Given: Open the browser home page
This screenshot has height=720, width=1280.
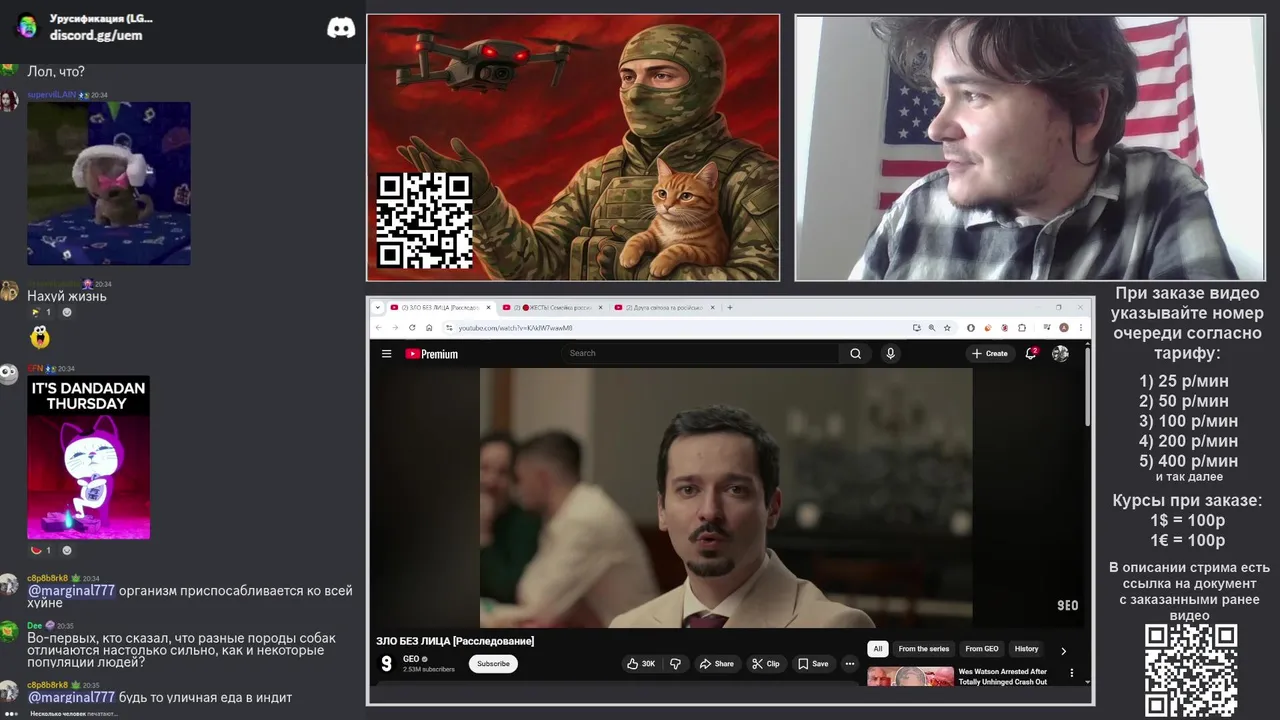Looking at the screenshot, I should click(x=429, y=327).
